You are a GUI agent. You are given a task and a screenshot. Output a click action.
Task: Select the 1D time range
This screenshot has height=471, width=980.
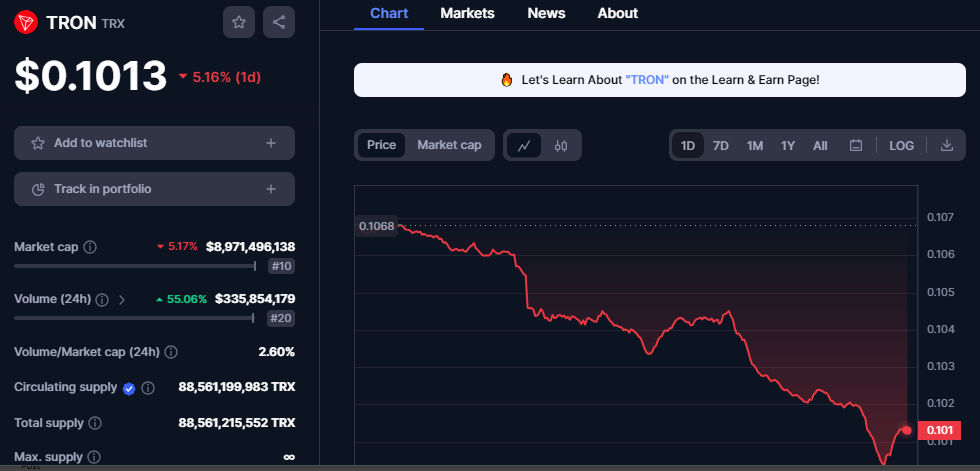[x=688, y=146]
